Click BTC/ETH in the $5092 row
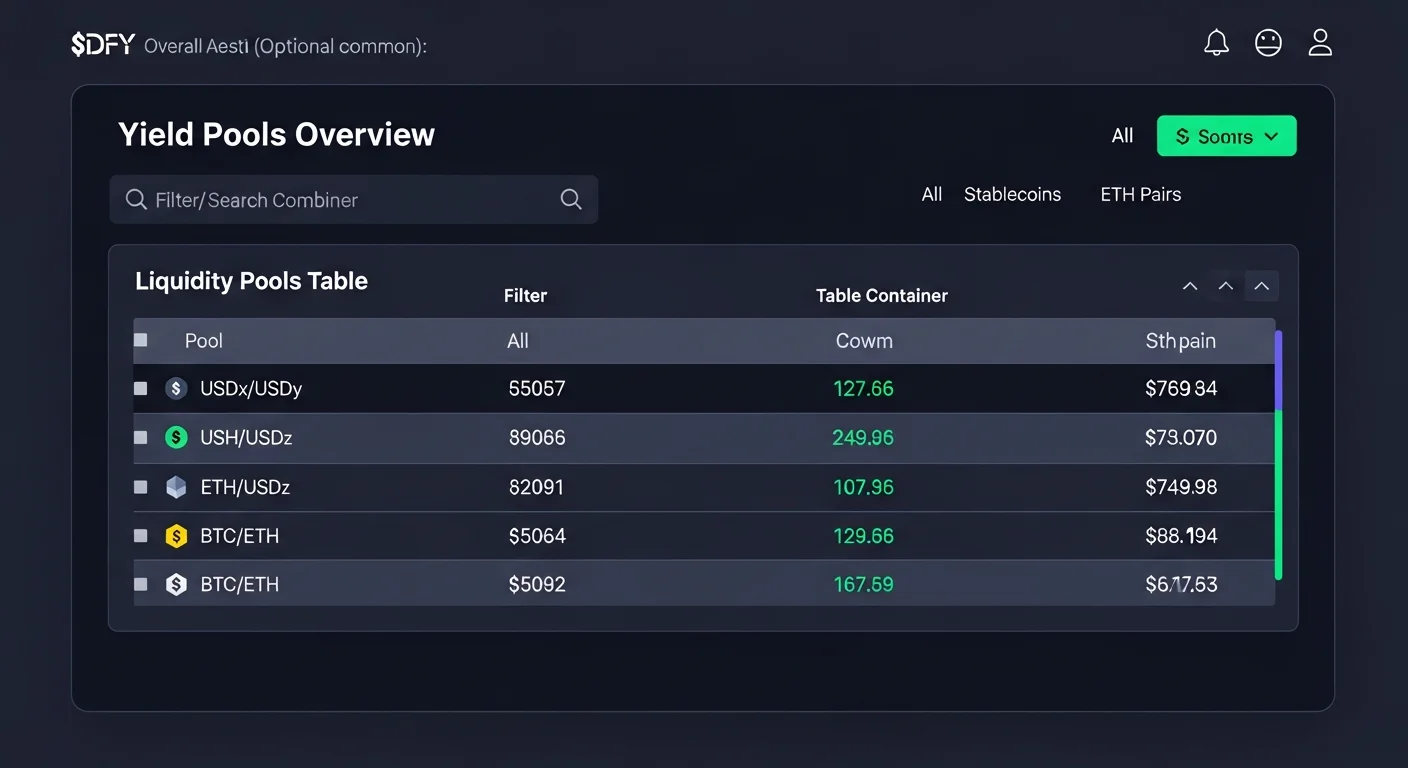Screen dimensions: 1408x768 [x=240, y=585]
